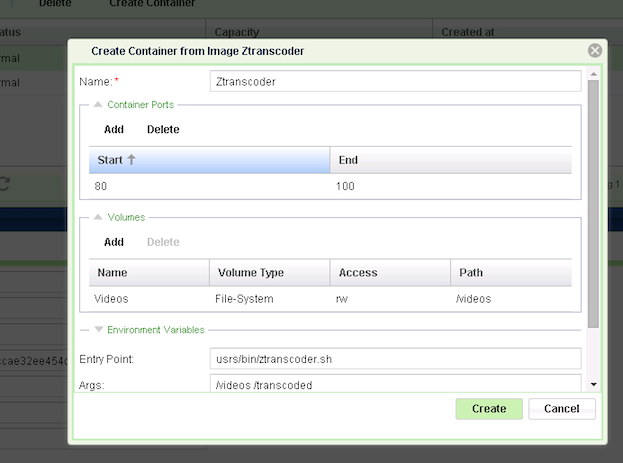Click the scroll down arrow in dialog
Viewport: 623px width, 463px height.
click(x=594, y=384)
